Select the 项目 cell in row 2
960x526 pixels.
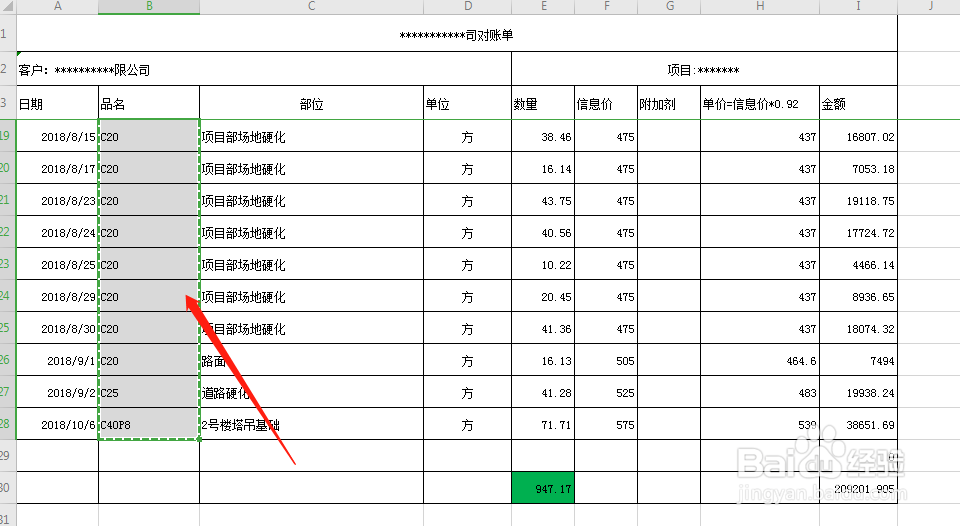click(x=704, y=70)
